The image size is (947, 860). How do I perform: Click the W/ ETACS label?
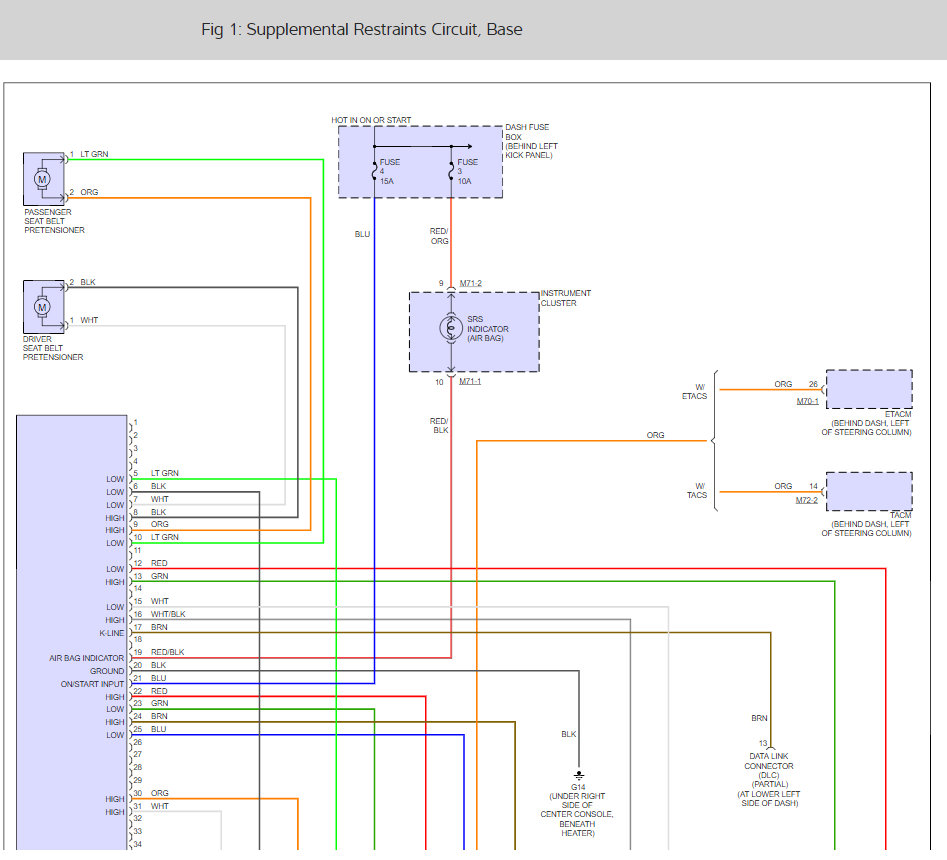(695, 391)
